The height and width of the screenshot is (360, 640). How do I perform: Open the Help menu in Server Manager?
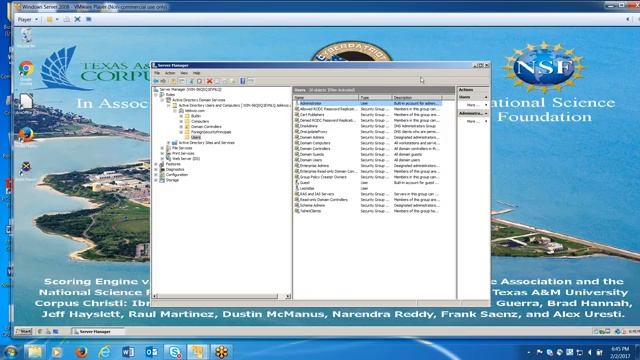[196, 73]
